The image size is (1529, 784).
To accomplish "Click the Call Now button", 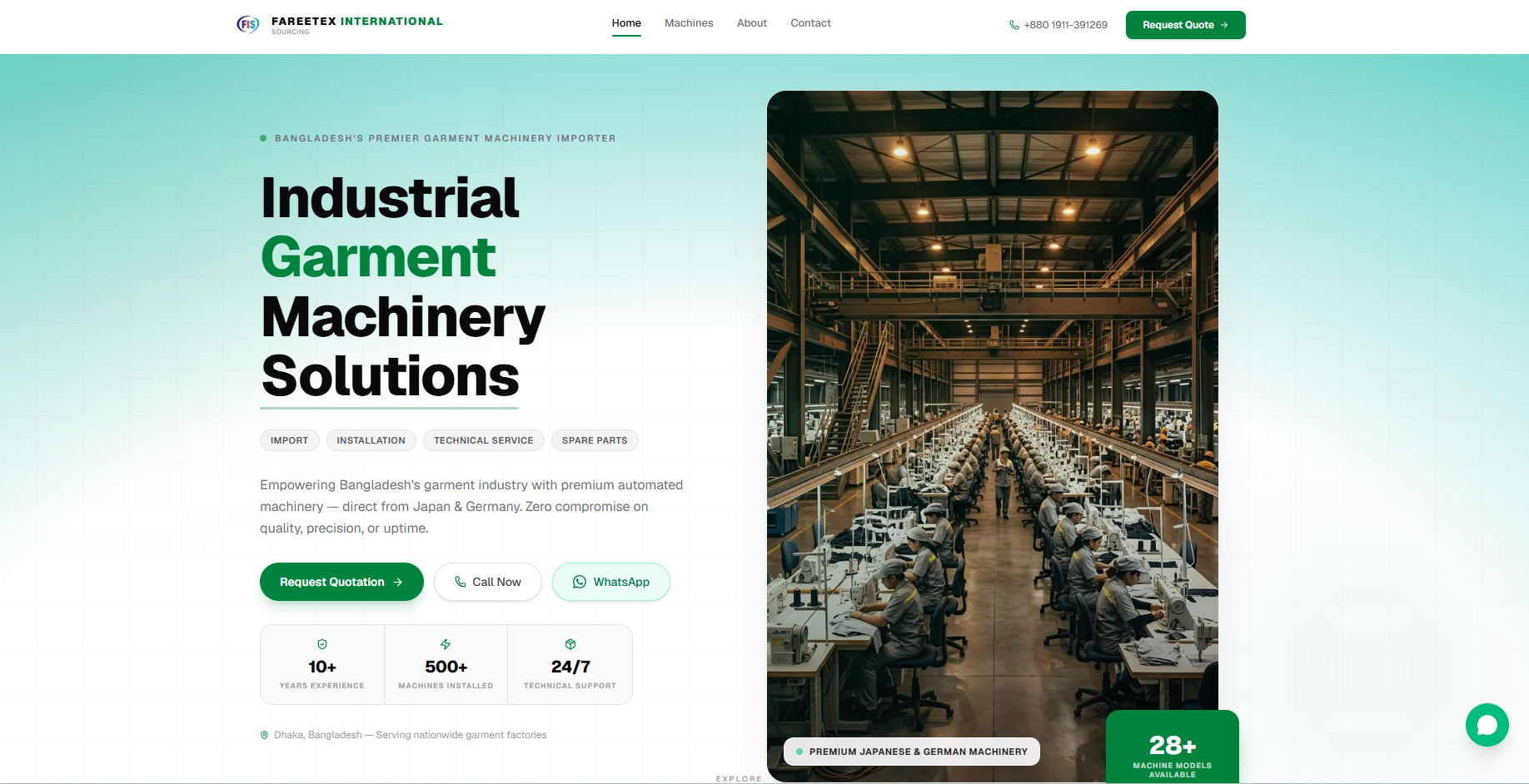I will (488, 582).
